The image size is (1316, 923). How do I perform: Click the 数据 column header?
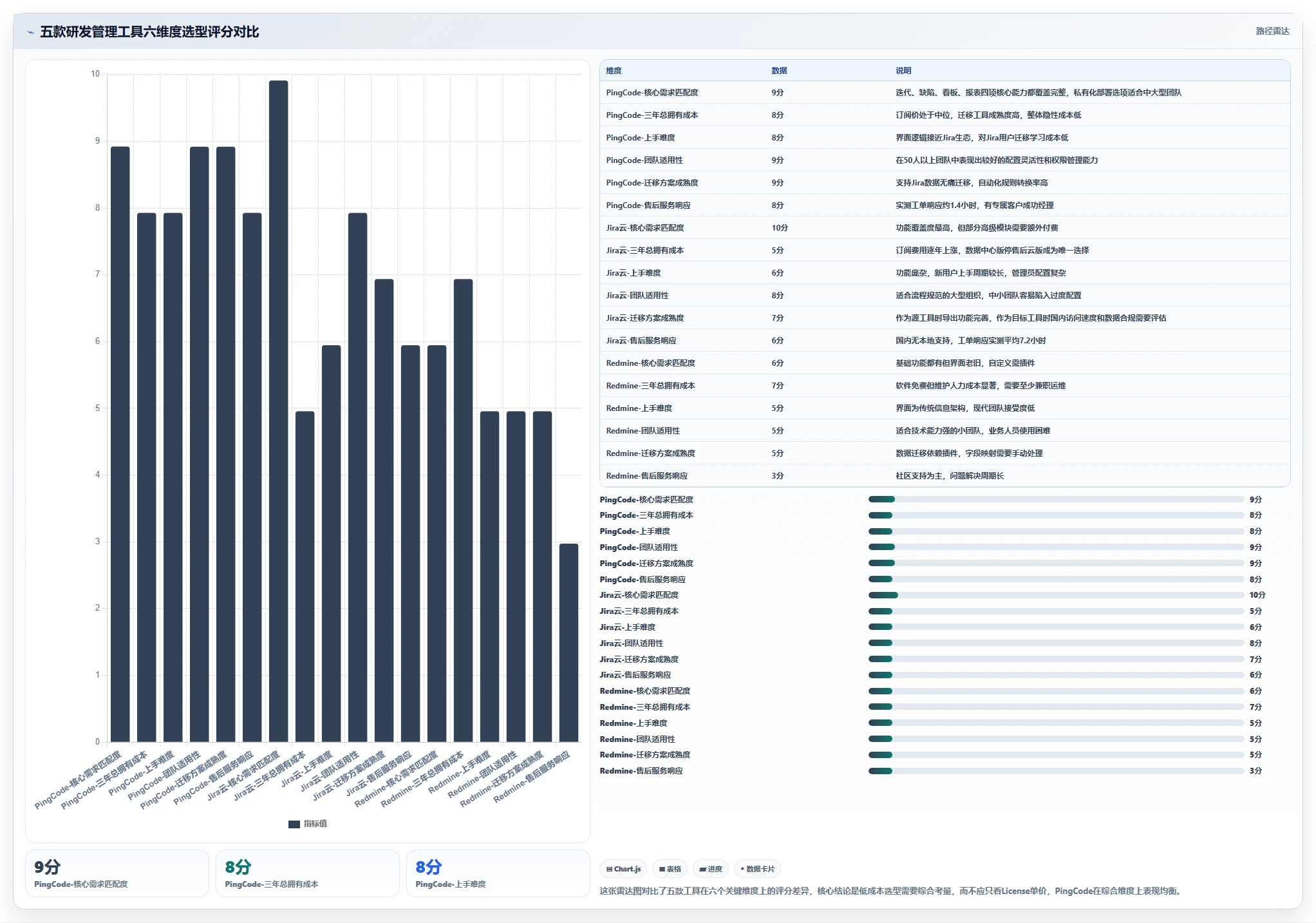tap(779, 71)
